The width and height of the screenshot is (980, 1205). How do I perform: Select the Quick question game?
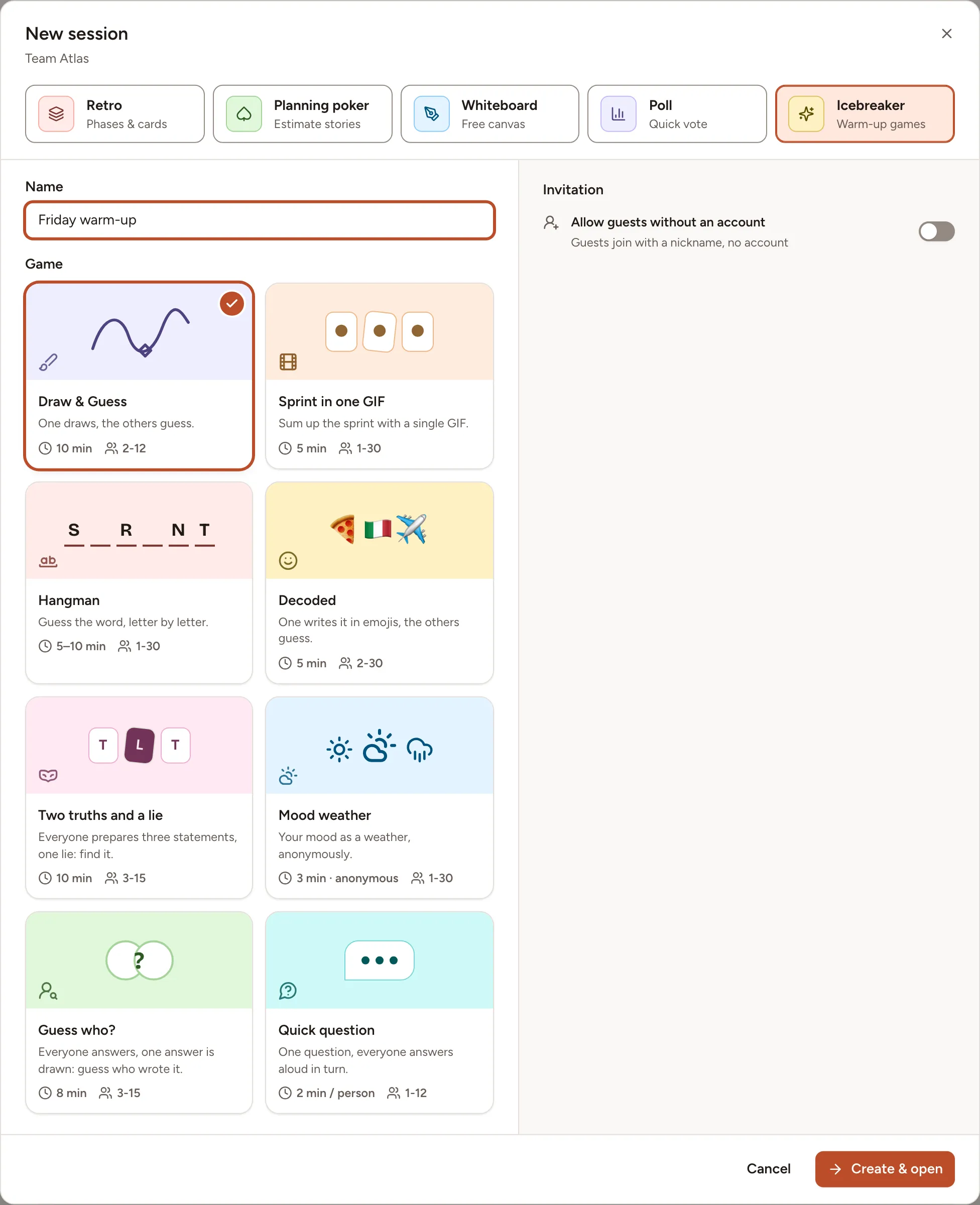click(380, 1013)
